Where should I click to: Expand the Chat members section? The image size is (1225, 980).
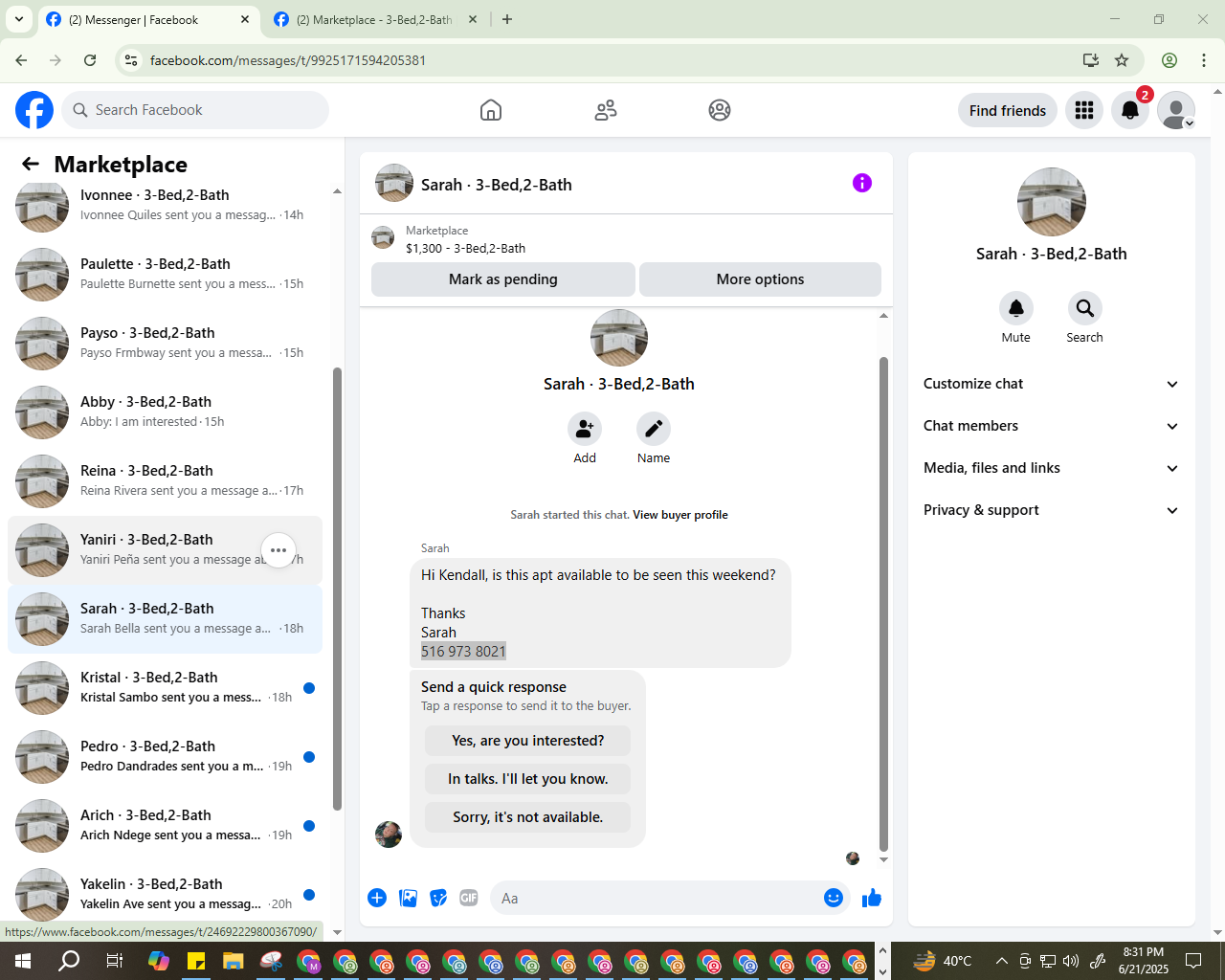[1051, 426]
